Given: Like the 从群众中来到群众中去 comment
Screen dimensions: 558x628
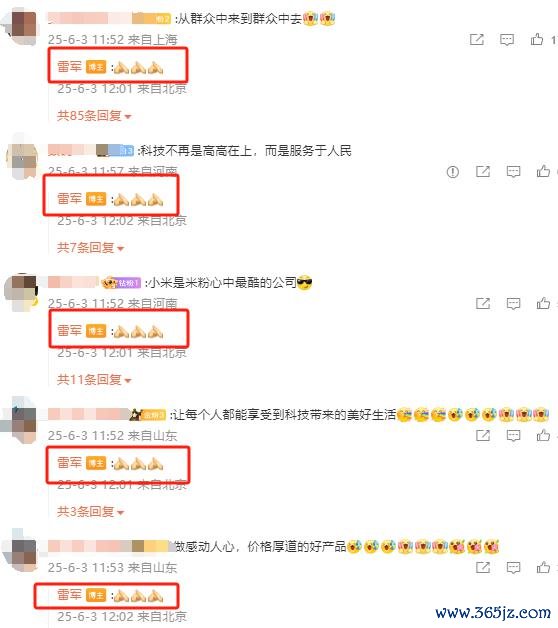Looking at the screenshot, I should (537, 39).
